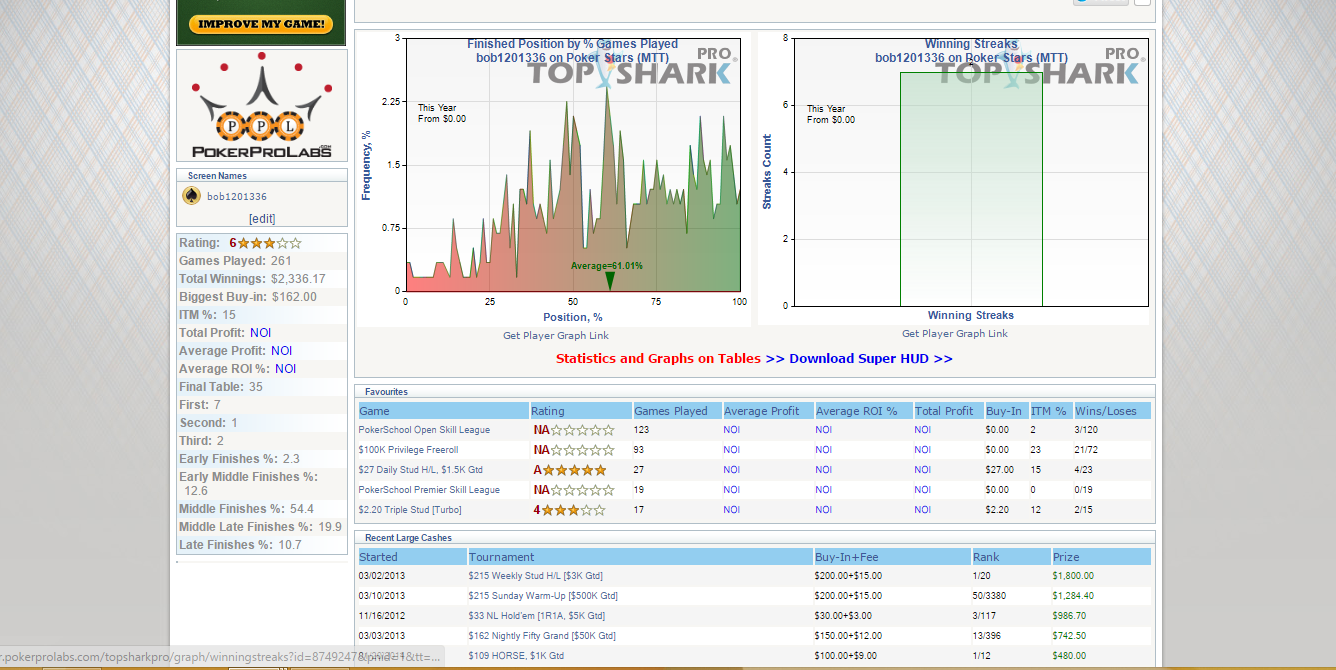Sort Favourites by Game column header
This screenshot has height=670, width=1336.
click(443, 411)
